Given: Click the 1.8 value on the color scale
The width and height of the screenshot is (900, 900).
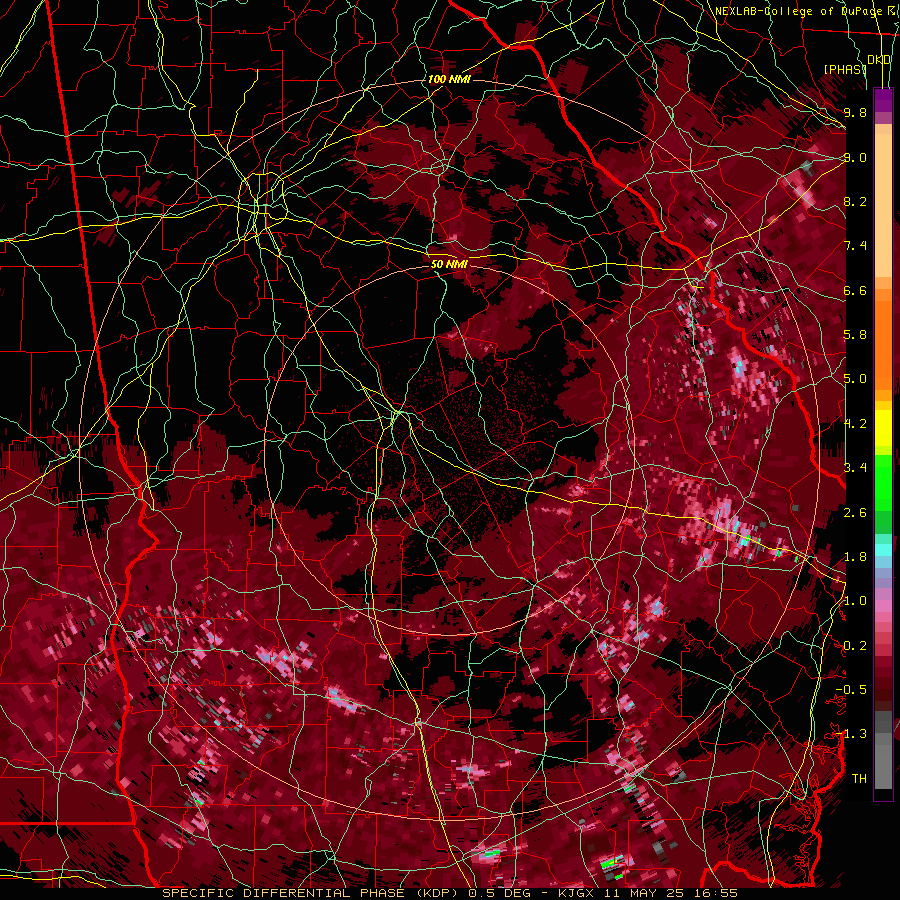Looking at the screenshot, I should tap(855, 557).
